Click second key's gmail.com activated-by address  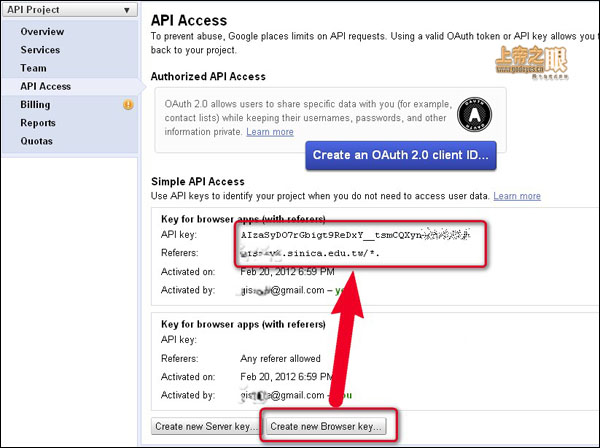coord(282,395)
